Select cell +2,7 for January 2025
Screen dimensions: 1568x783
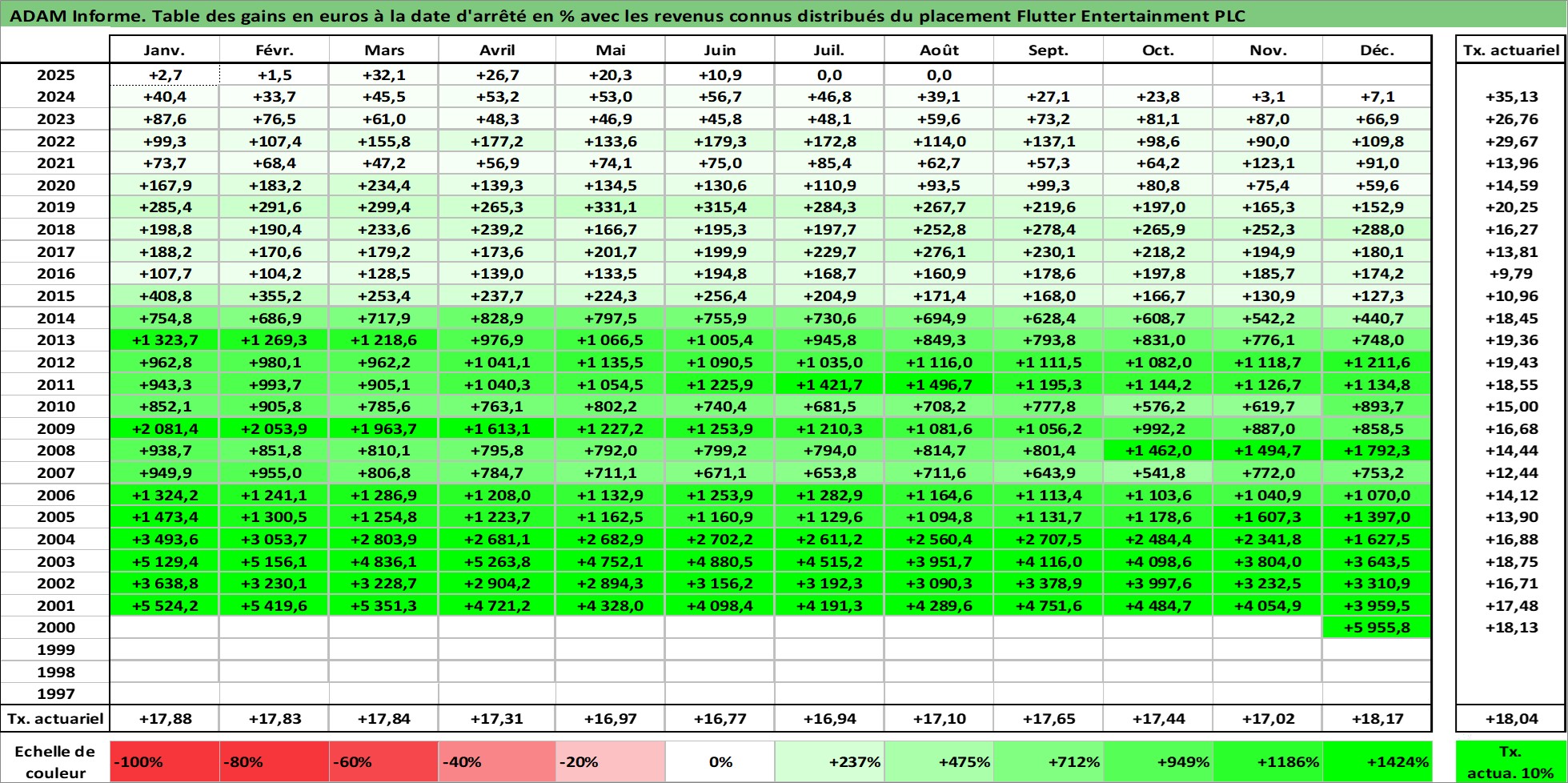click(x=164, y=74)
